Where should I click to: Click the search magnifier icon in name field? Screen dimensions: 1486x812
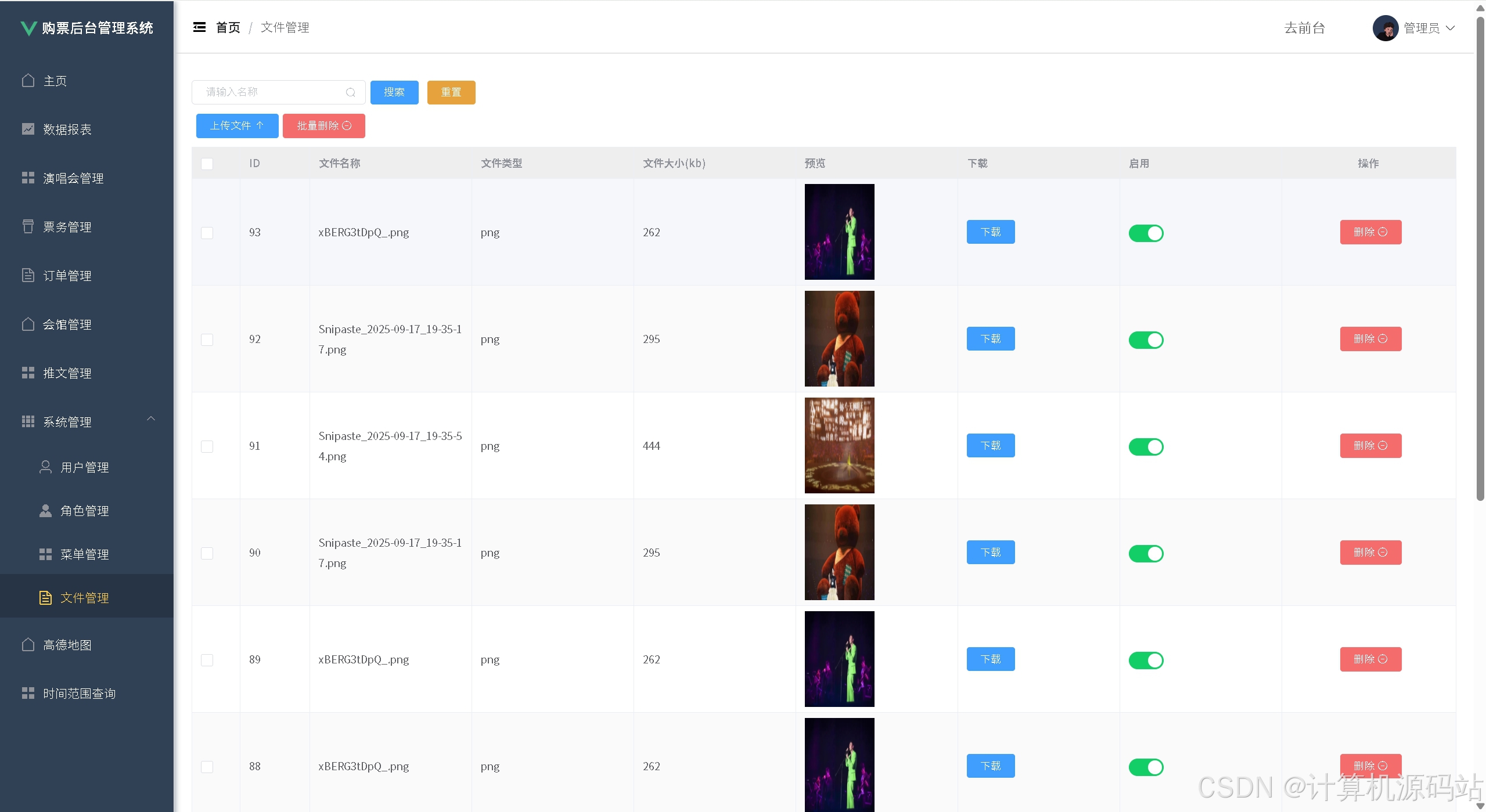point(351,92)
